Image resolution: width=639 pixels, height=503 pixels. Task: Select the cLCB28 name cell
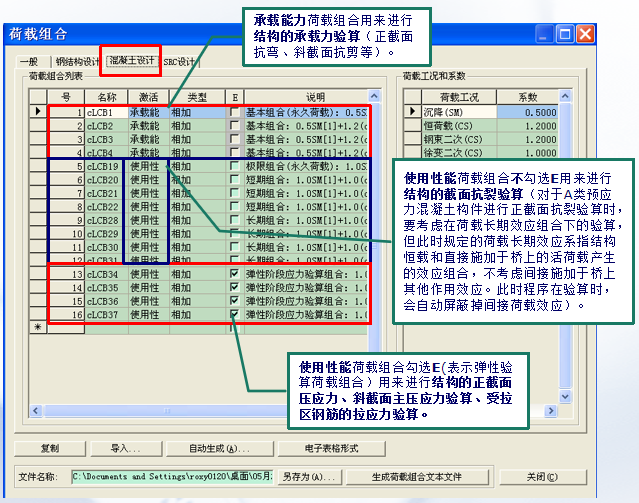point(106,220)
